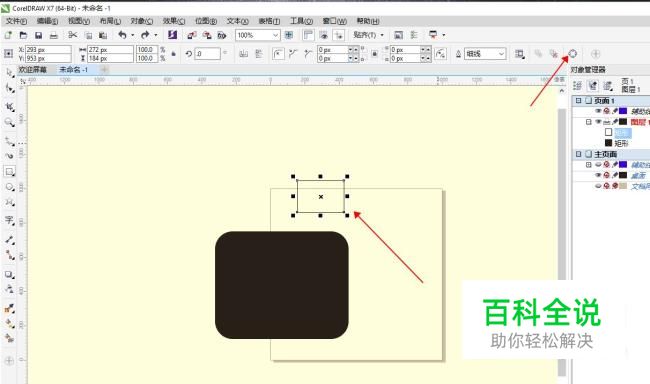Viewport: 650px width, 384px height.
Task: Click the Search content purple icon
Action: 172,35
